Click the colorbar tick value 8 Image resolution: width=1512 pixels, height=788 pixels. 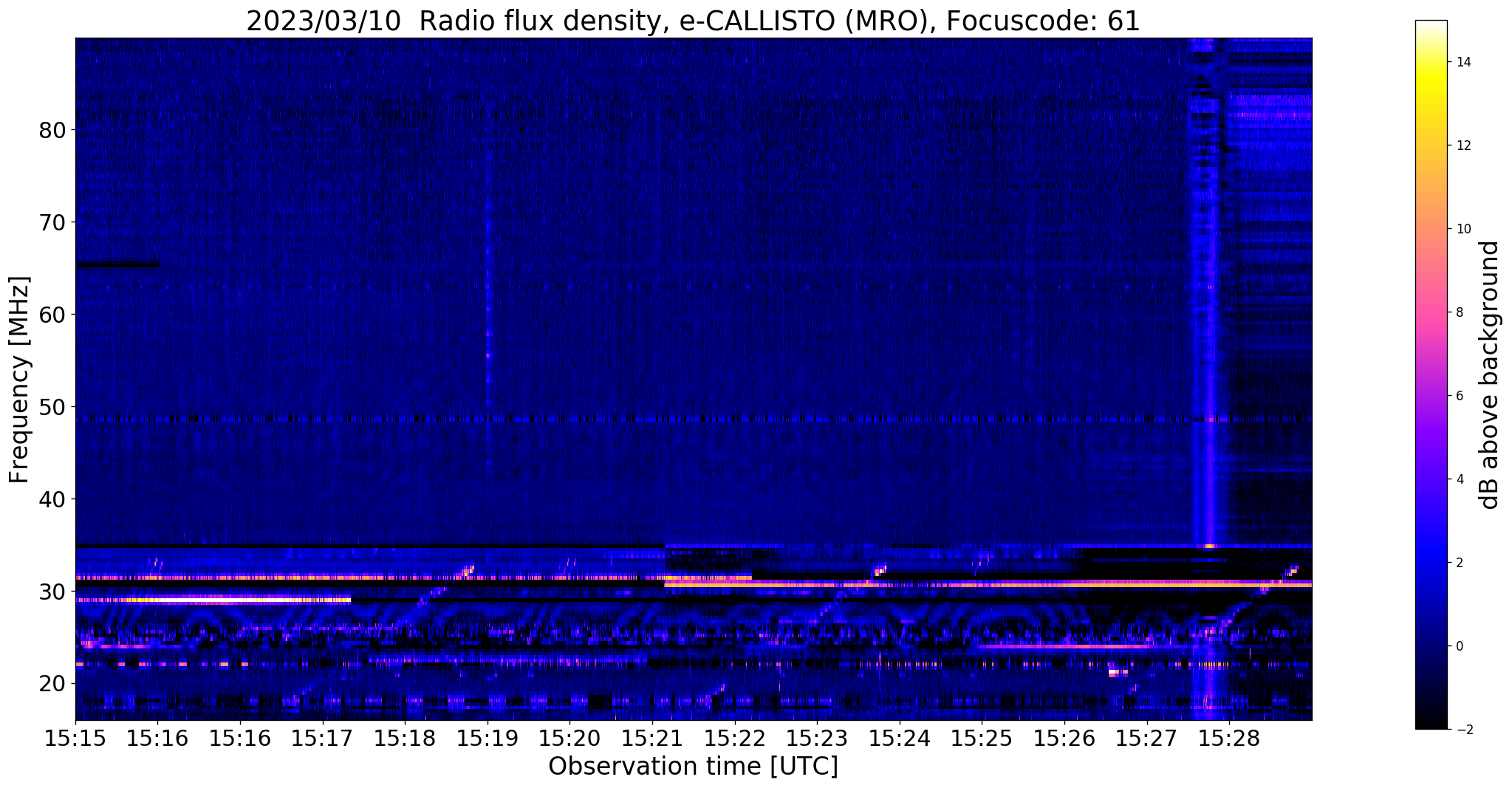1459,312
